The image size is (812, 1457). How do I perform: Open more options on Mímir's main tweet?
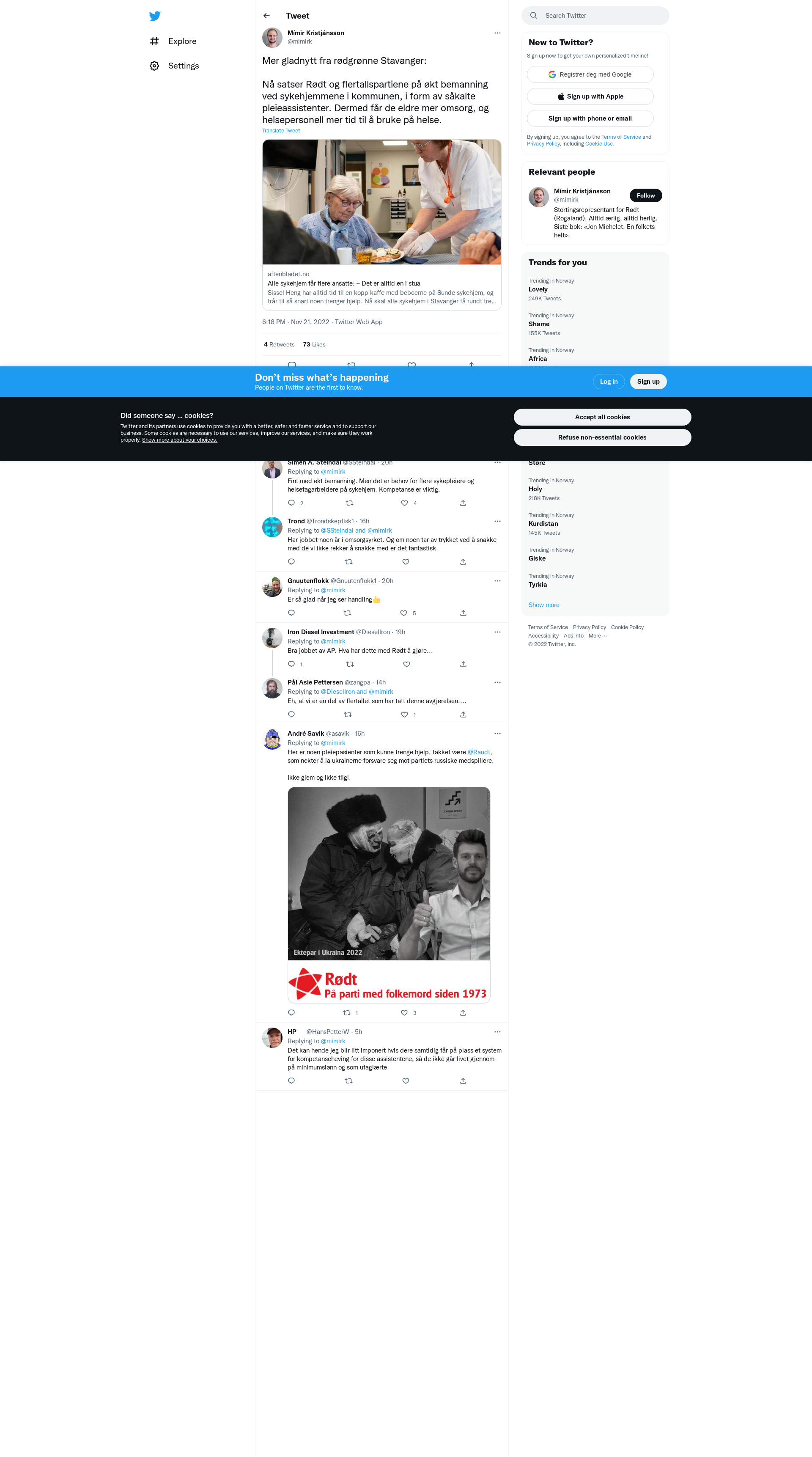click(497, 33)
